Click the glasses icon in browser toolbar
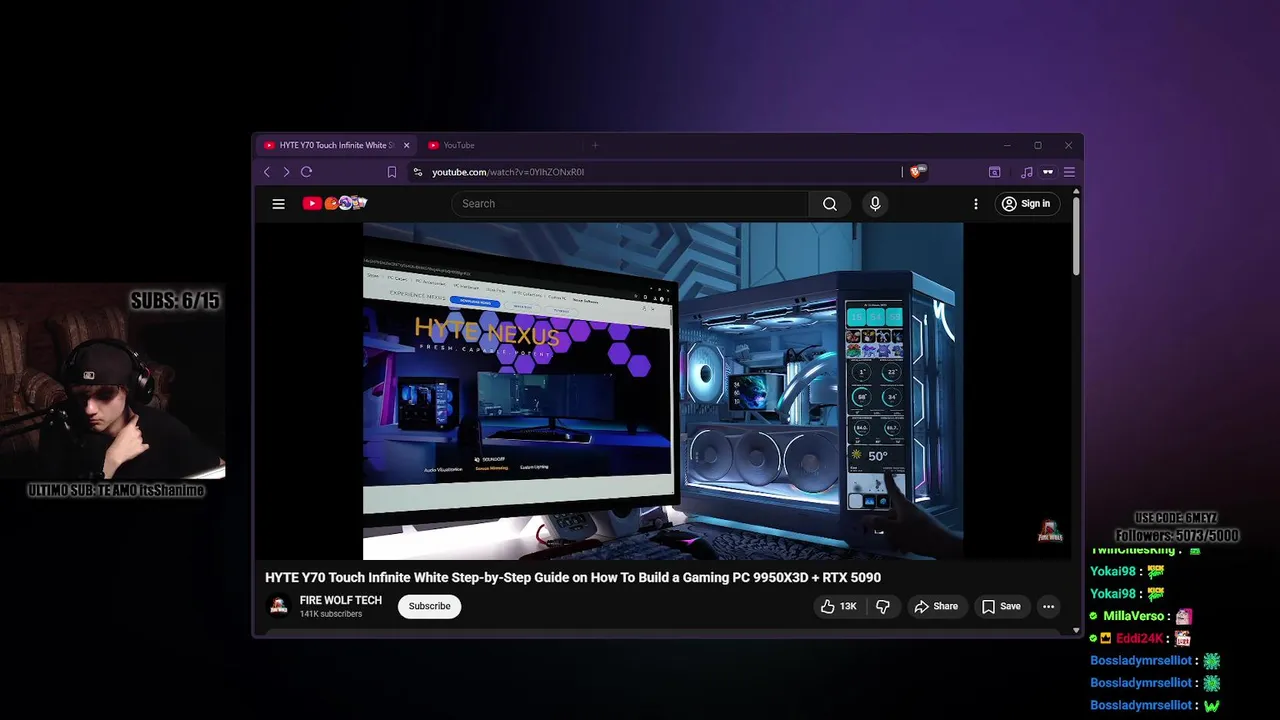The height and width of the screenshot is (720, 1280). [x=1048, y=172]
